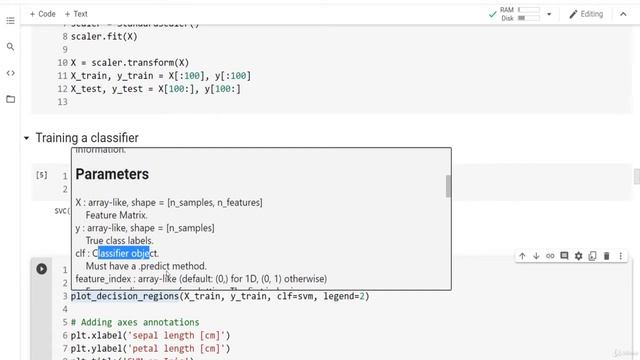Open the runtime connection dropdown arrow
This screenshot has width=640, height=360.
(x=549, y=14)
